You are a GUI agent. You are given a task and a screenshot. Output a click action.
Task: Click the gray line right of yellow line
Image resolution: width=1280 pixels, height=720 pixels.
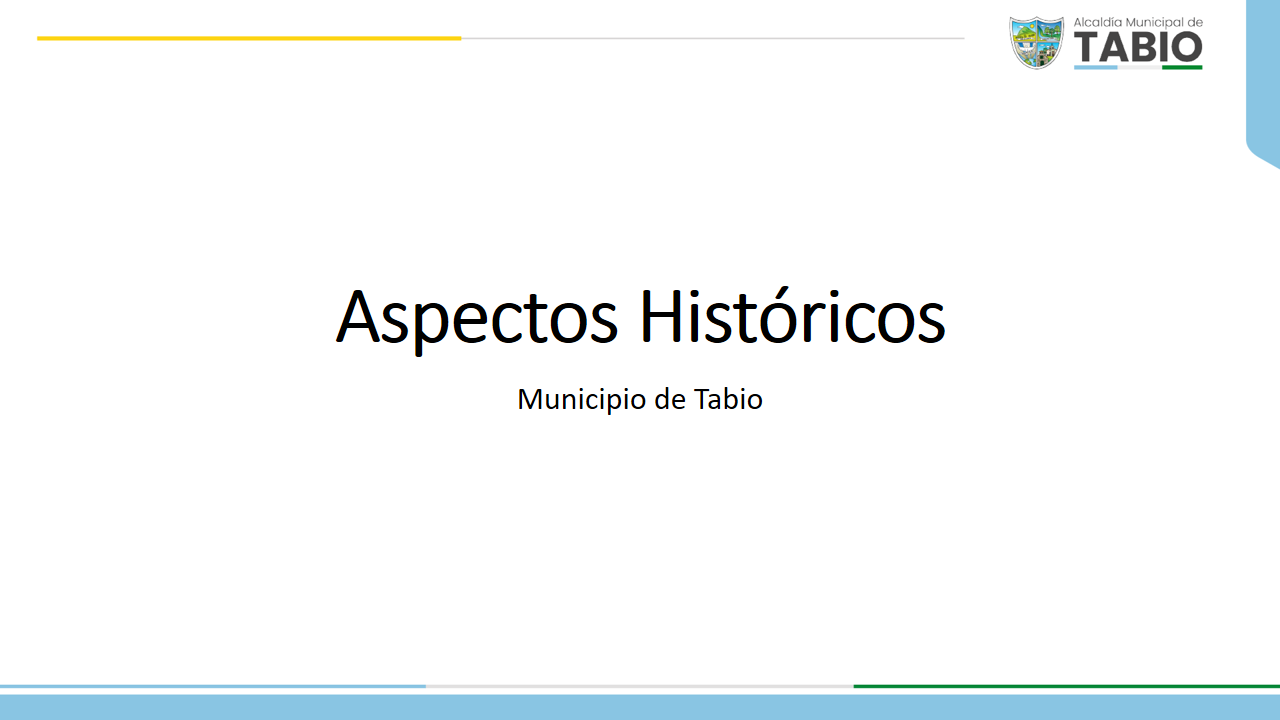tap(712, 38)
